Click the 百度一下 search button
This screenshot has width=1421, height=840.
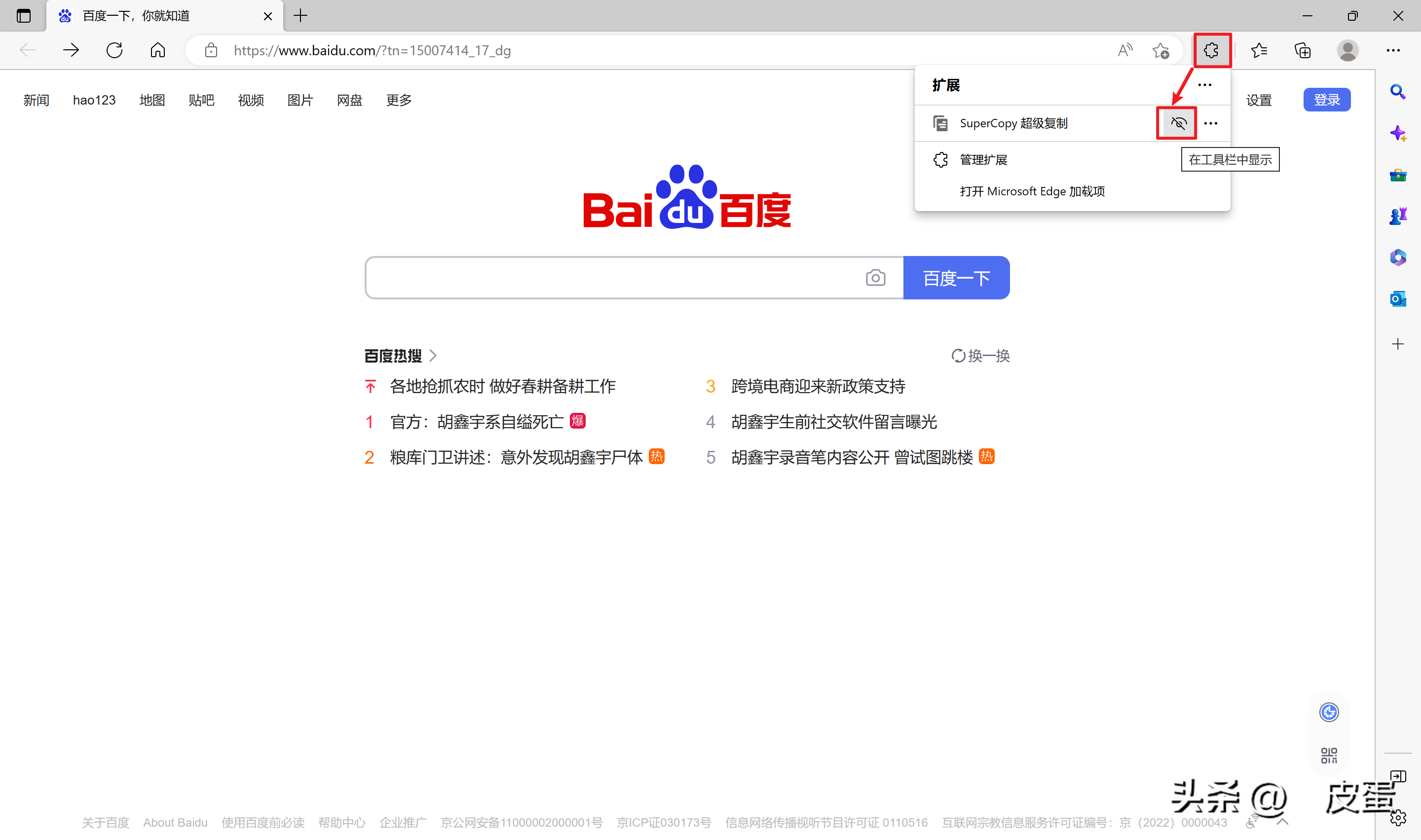tap(956, 278)
